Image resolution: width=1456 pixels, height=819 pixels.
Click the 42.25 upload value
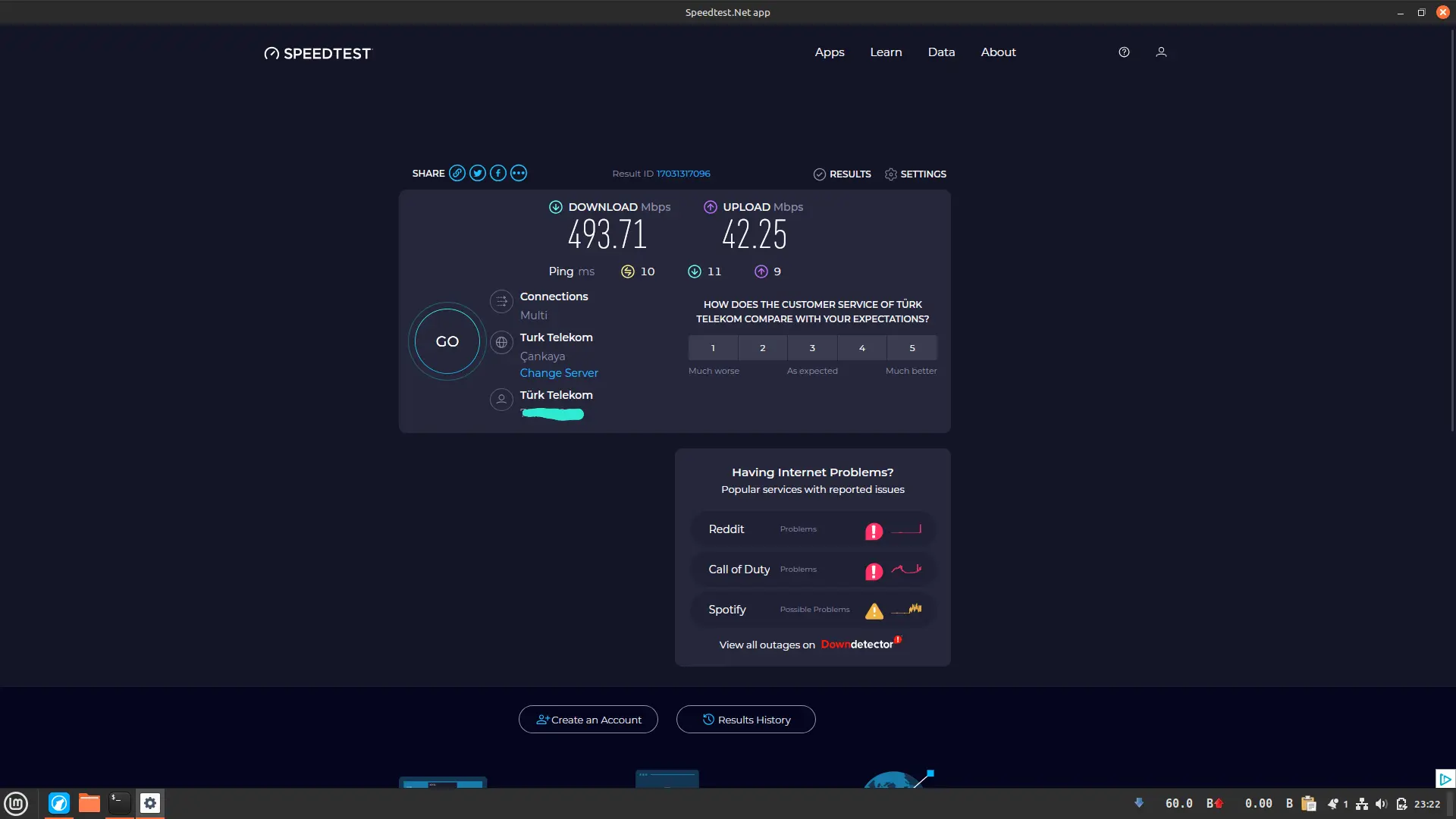pyautogui.click(x=755, y=234)
